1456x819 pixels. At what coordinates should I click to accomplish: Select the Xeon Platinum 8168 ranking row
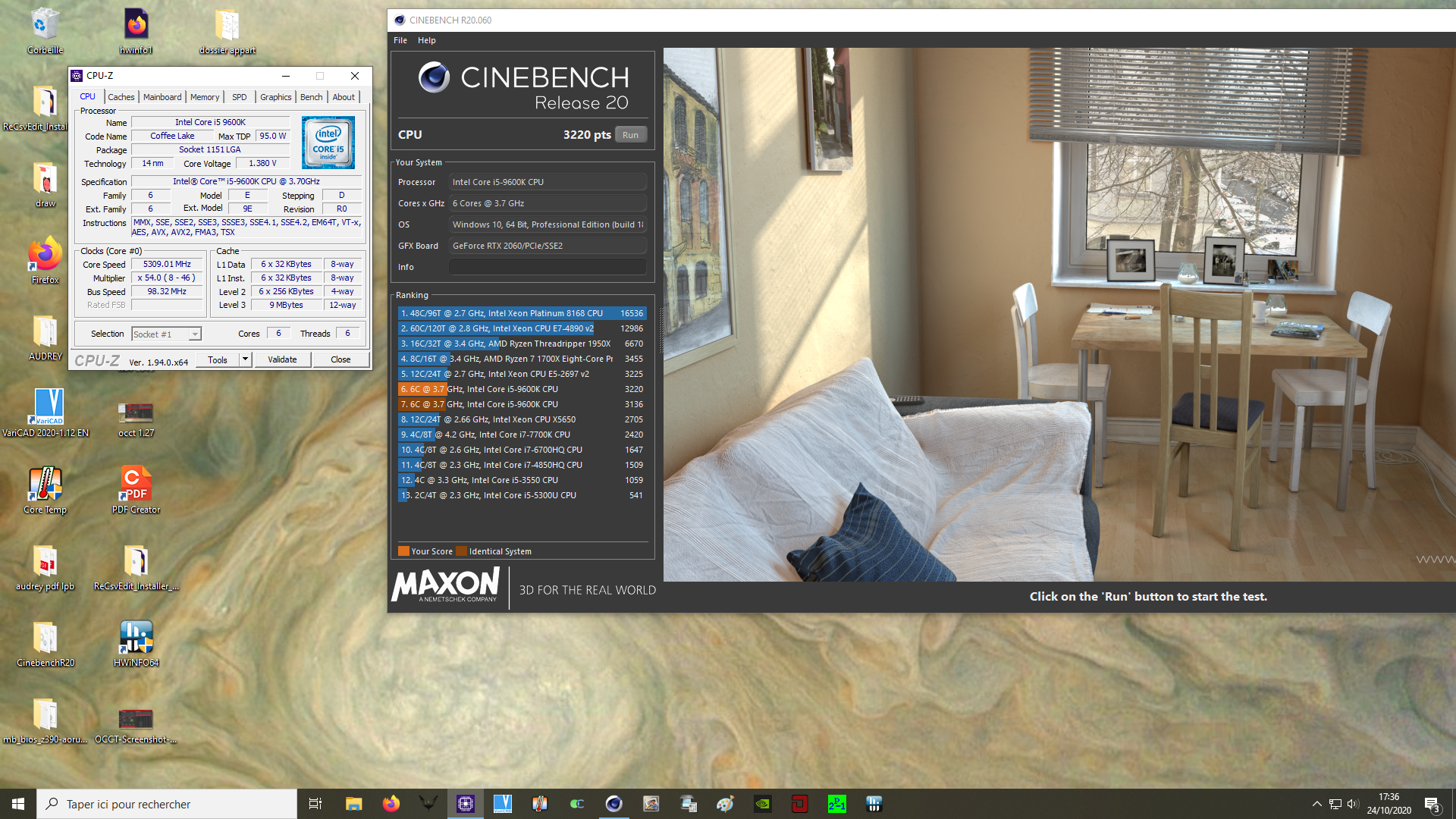click(522, 313)
